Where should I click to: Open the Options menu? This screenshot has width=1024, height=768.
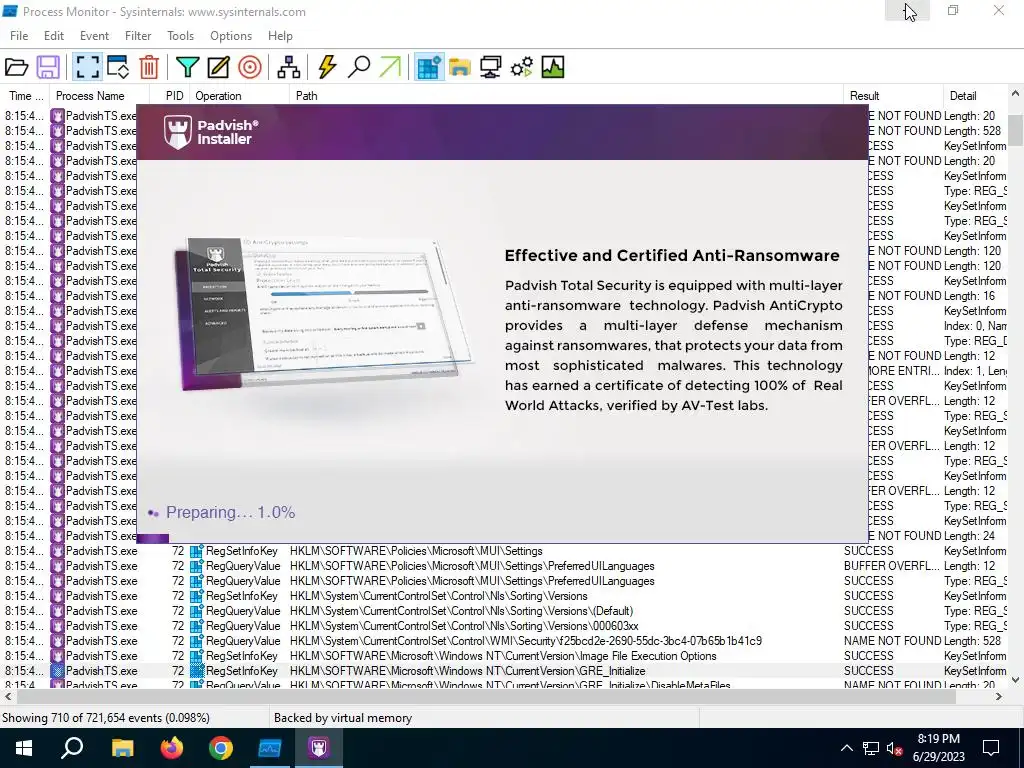[x=231, y=36]
